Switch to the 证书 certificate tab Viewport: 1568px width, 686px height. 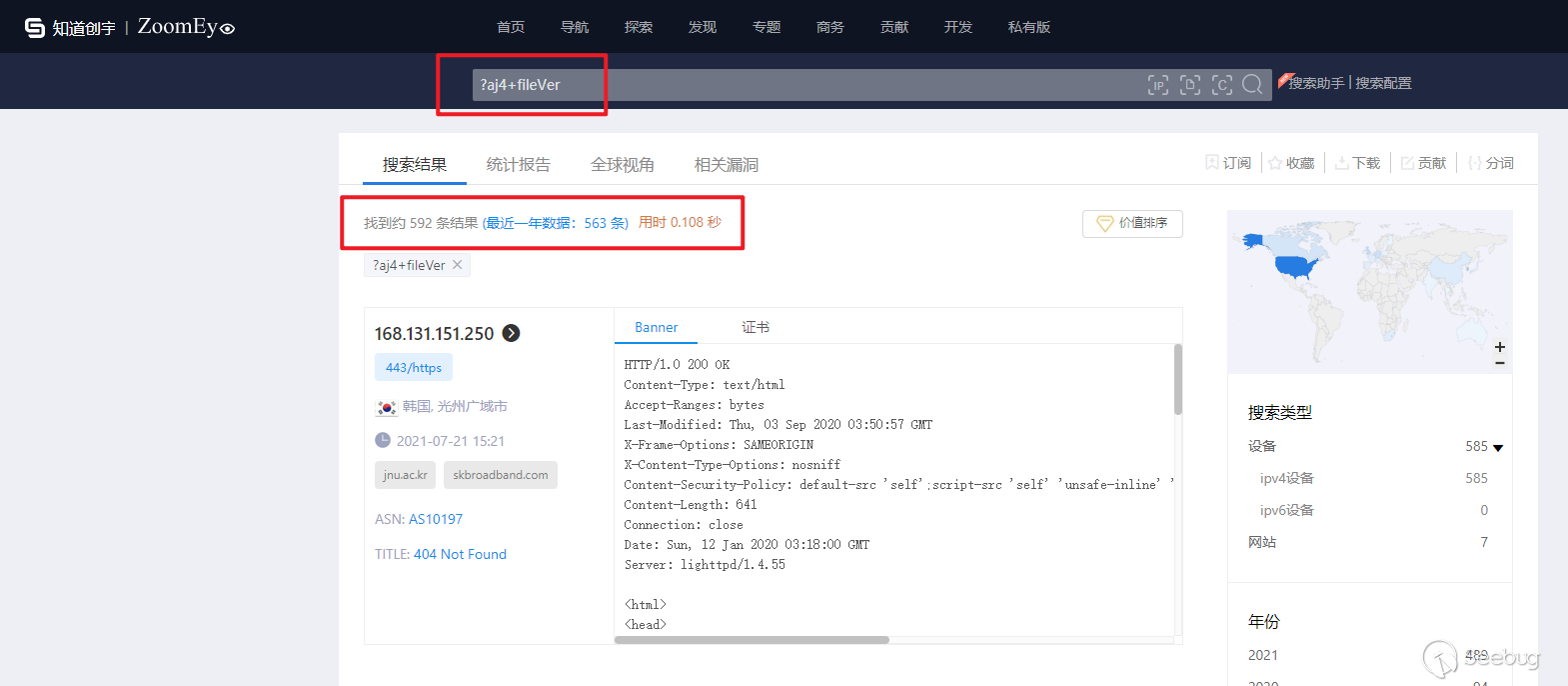[x=756, y=327]
